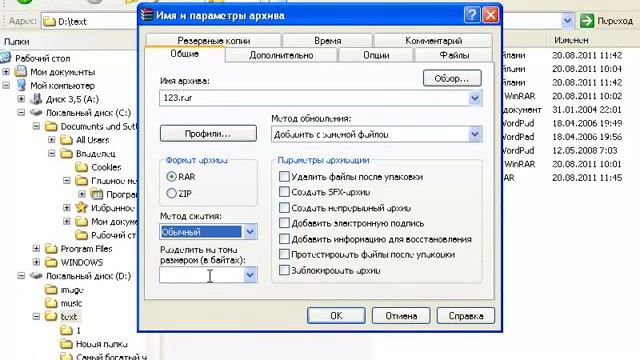Collapse the Мой компьютер tree node
This screenshot has height=360, width=640.
click(x=6, y=85)
